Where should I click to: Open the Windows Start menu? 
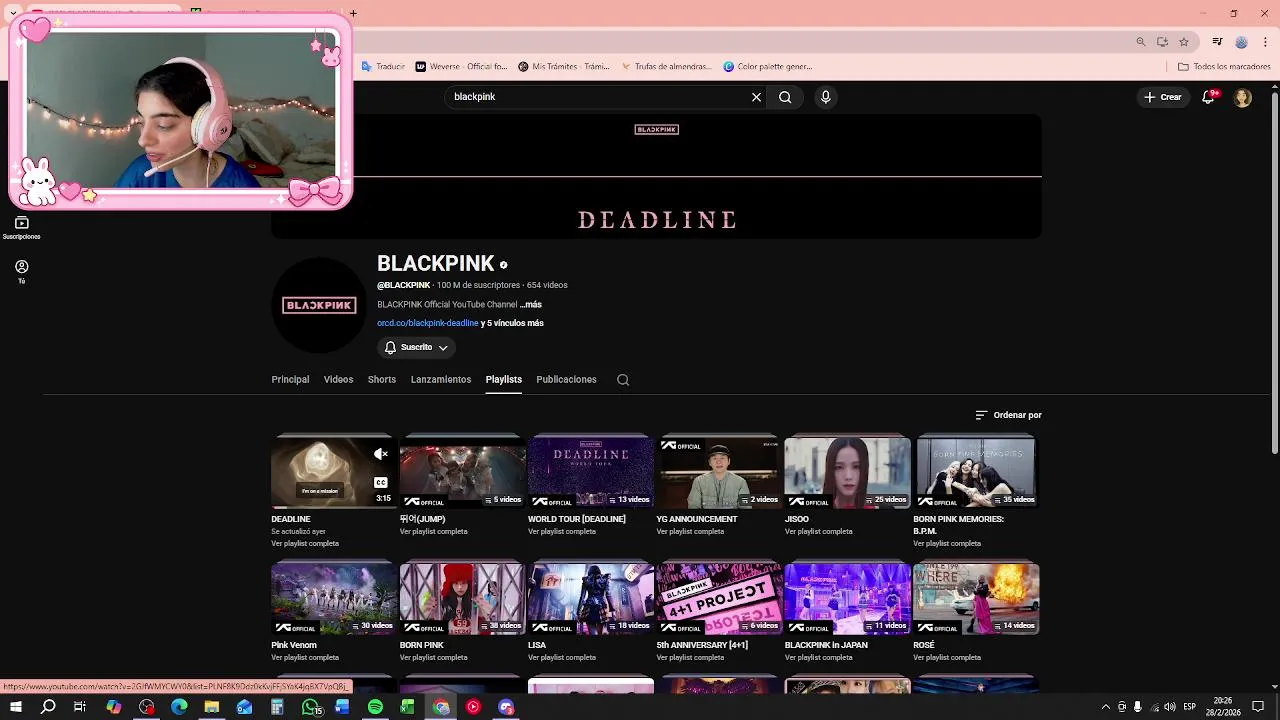point(16,707)
